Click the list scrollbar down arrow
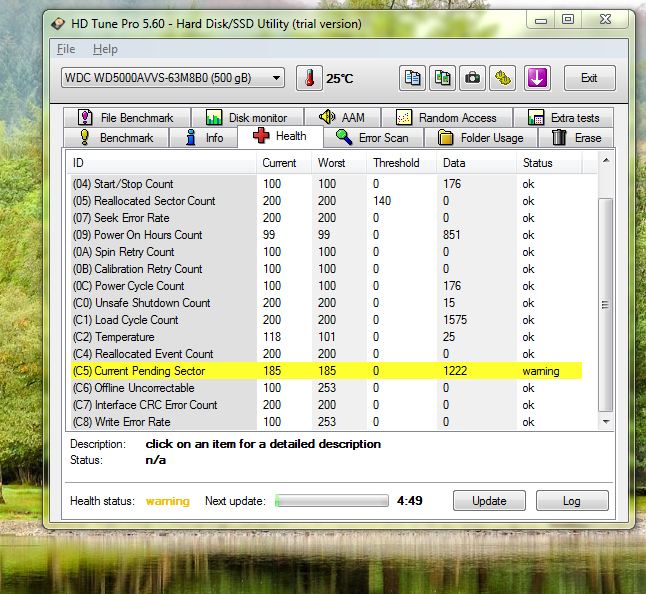This screenshot has width=646, height=594. tap(606, 421)
